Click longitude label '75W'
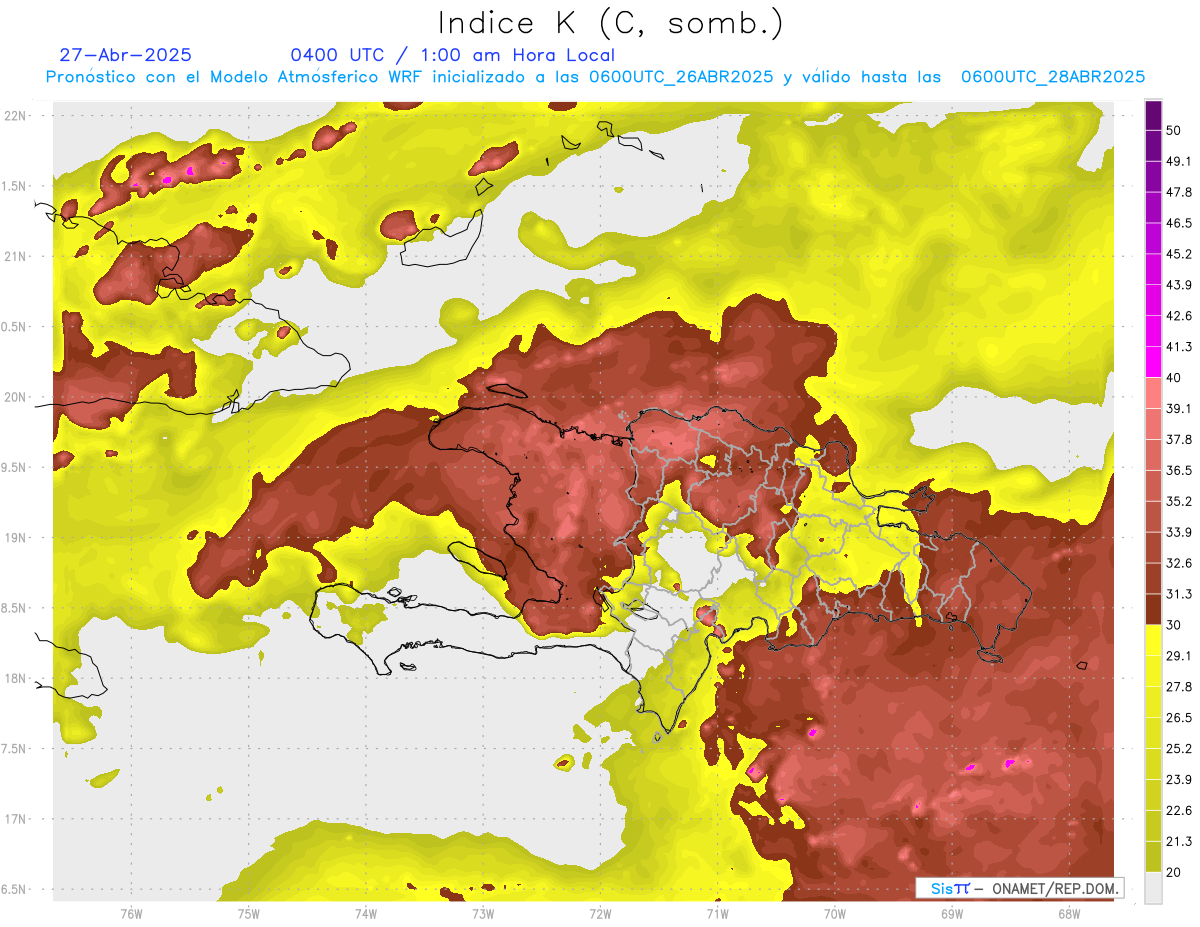 pyautogui.click(x=248, y=913)
